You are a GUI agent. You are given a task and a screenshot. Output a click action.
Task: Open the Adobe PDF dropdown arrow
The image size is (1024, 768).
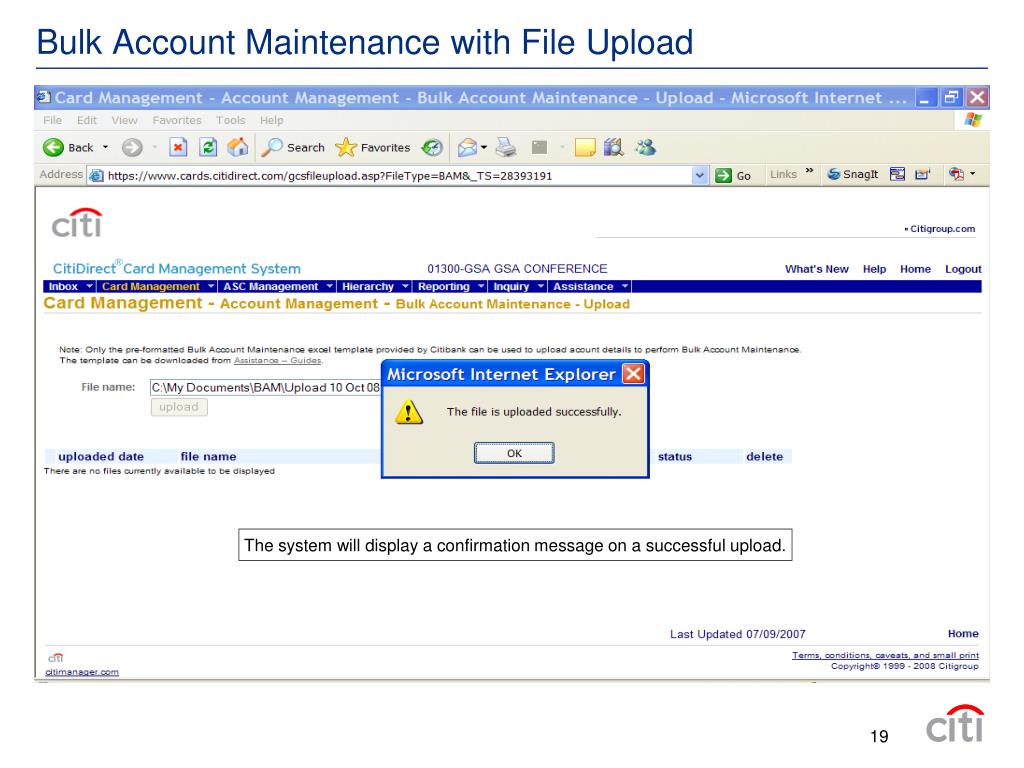tap(972, 174)
